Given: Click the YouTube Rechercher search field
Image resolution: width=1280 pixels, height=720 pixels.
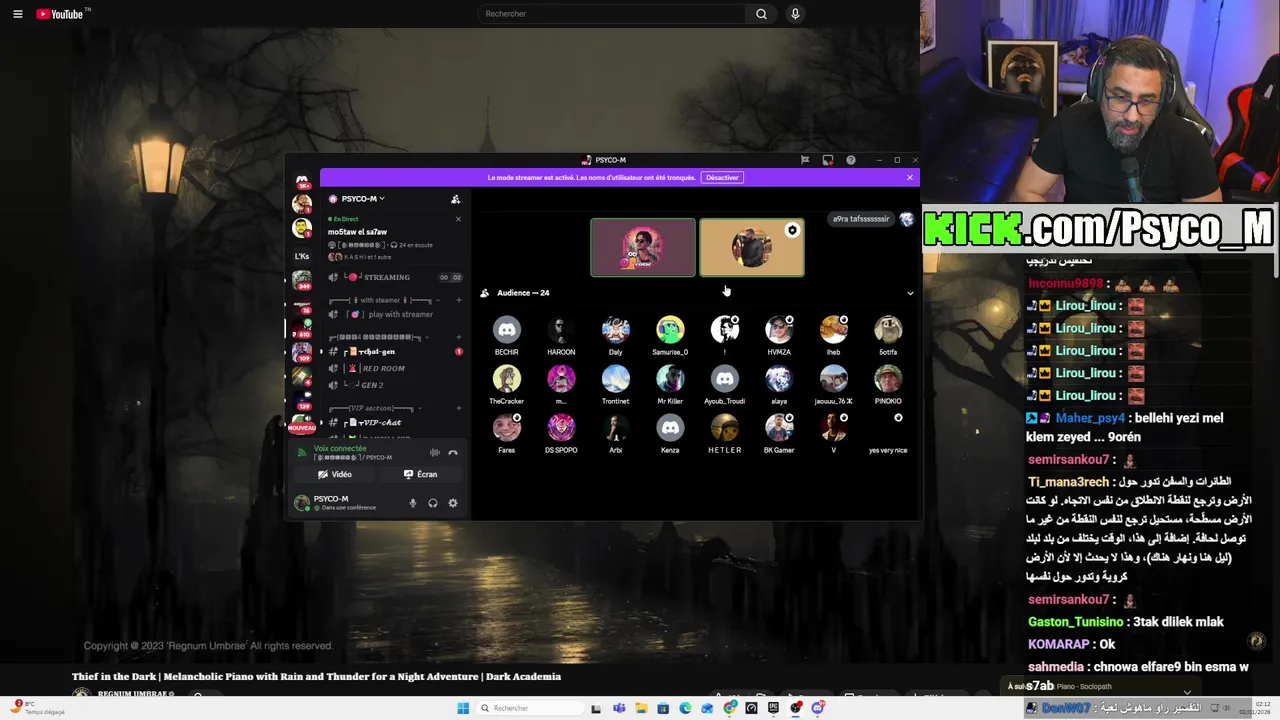Looking at the screenshot, I should (x=611, y=14).
